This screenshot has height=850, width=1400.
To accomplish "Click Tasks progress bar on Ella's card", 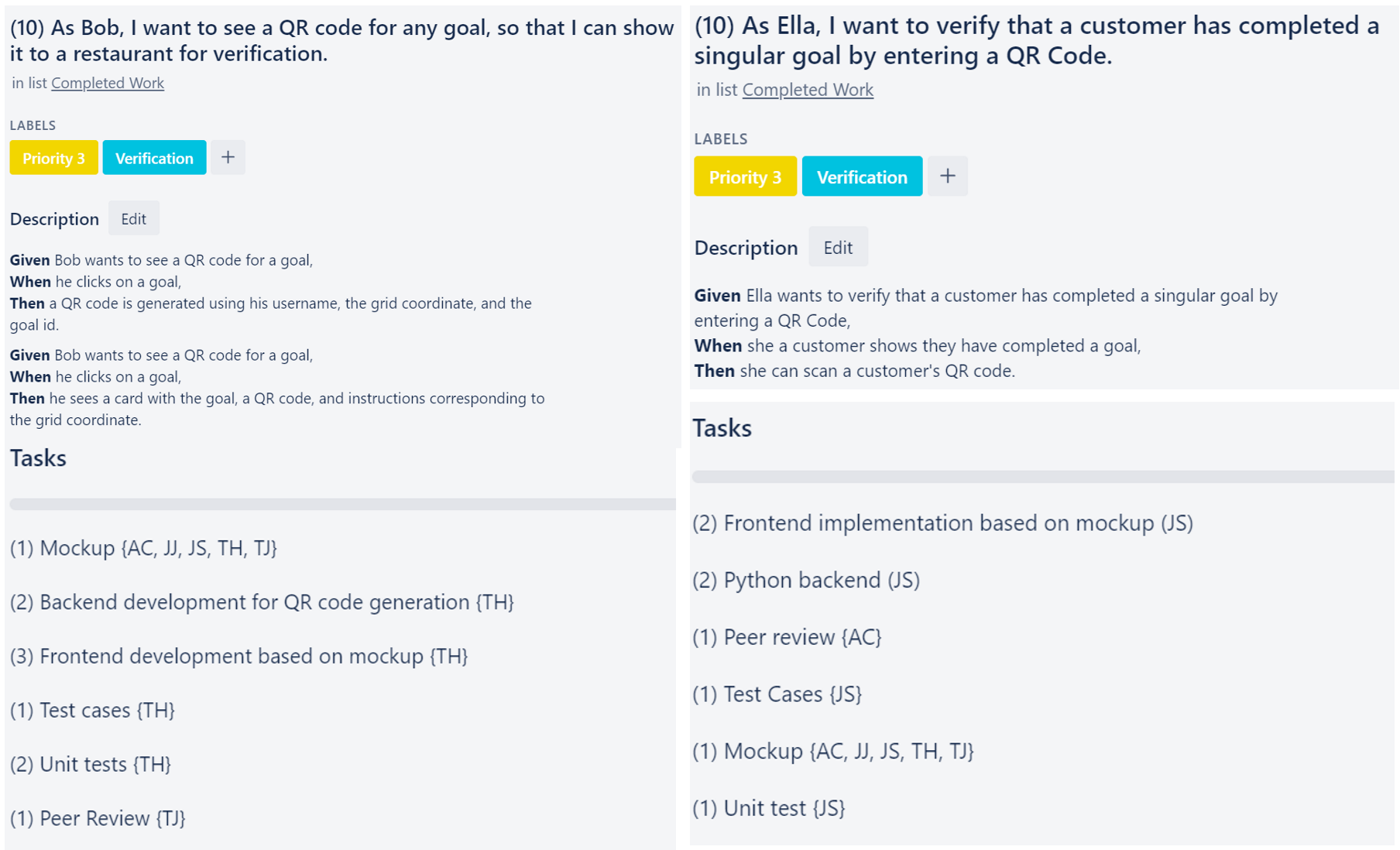I will click(1043, 477).
